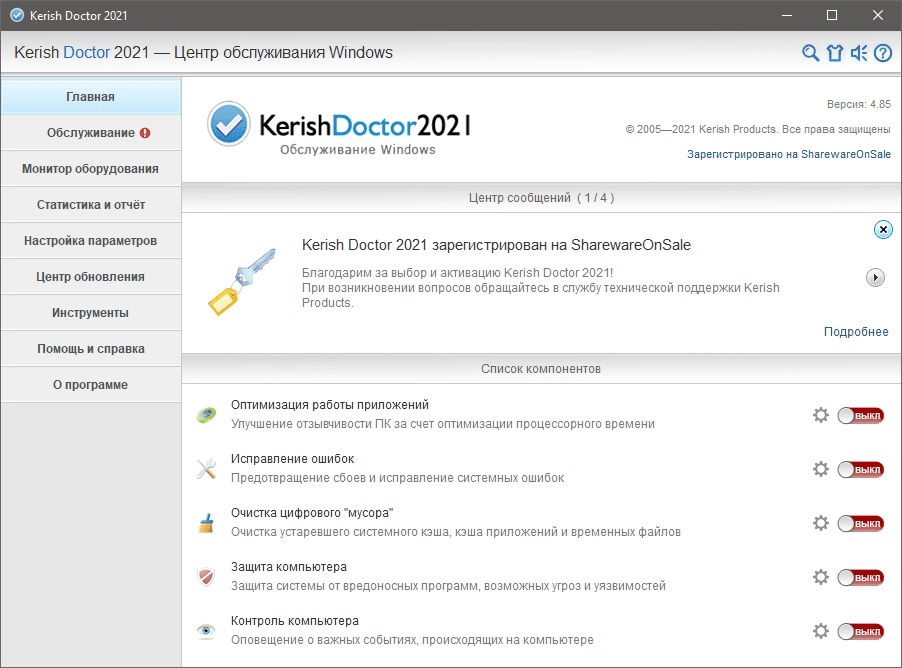
Task: Toggle Очистка цифрового мусора on
Action: (x=861, y=524)
